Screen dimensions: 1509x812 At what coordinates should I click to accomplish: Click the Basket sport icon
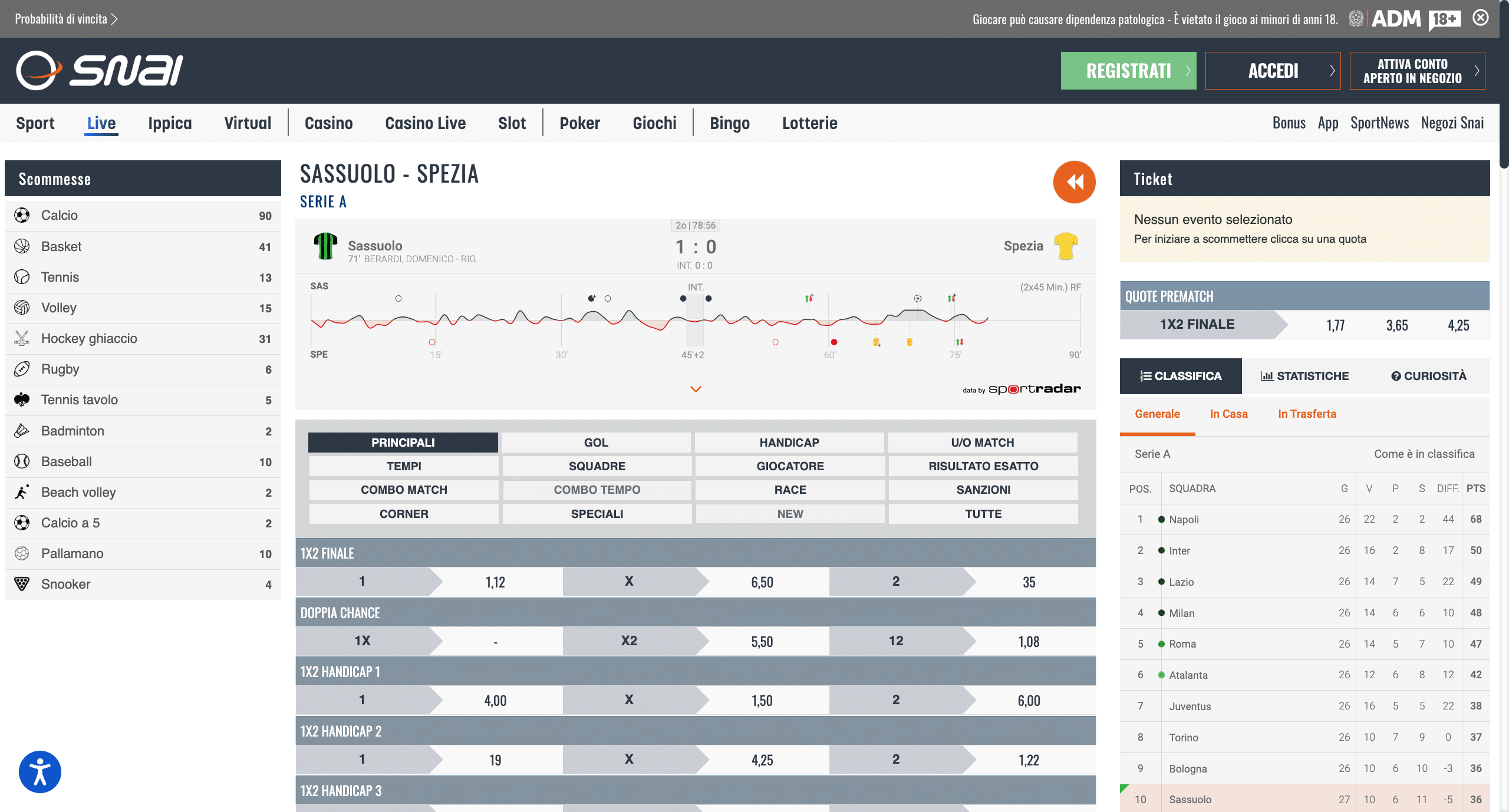tap(22, 246)
